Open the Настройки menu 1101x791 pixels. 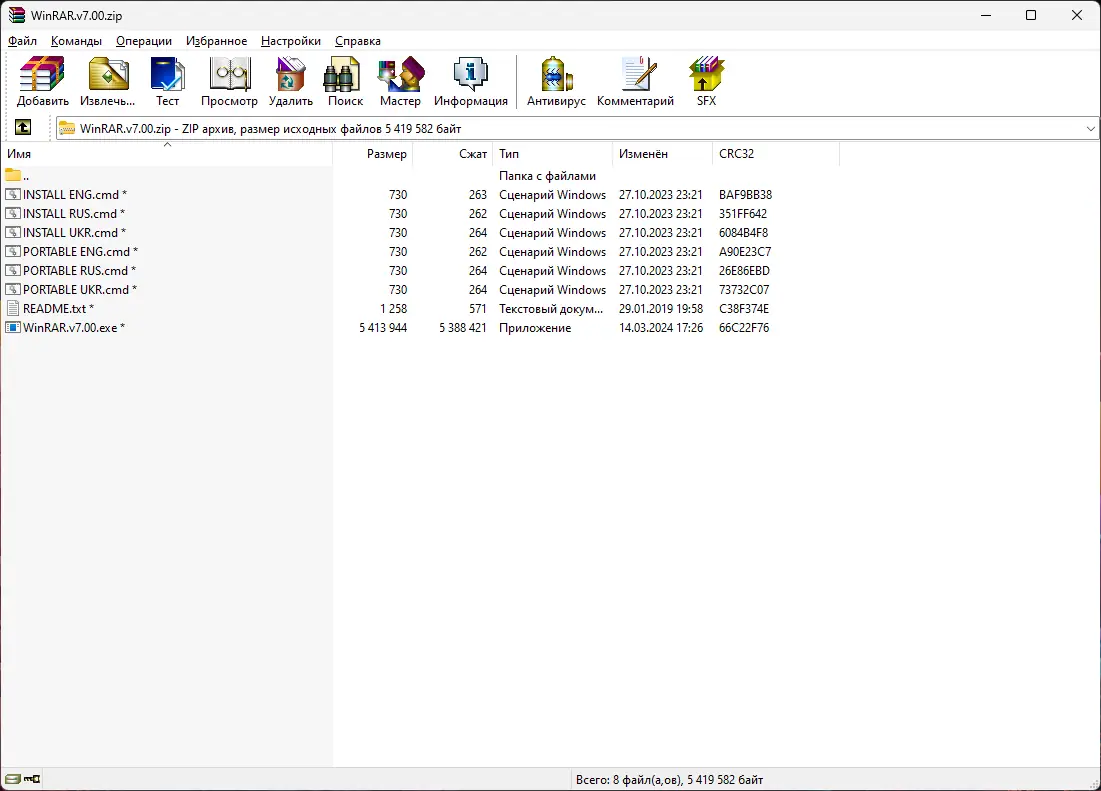click(x=291, y=41)
